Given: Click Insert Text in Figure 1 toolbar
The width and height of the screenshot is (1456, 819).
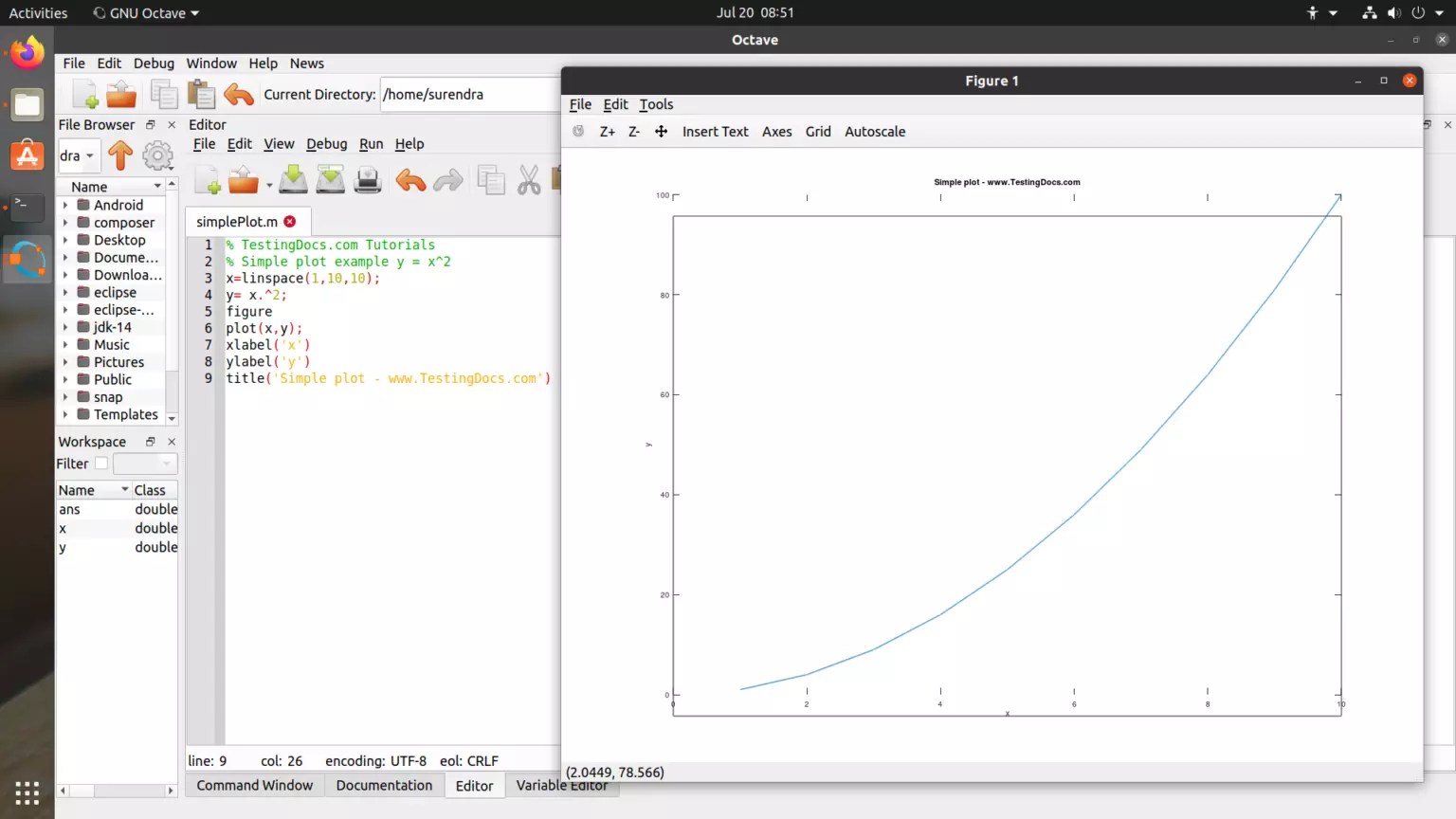Looking at the screenshot, I should (715, 131).
